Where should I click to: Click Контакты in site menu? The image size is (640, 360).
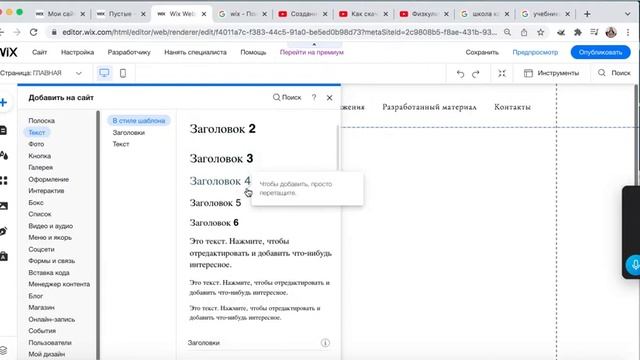[512, 107]
